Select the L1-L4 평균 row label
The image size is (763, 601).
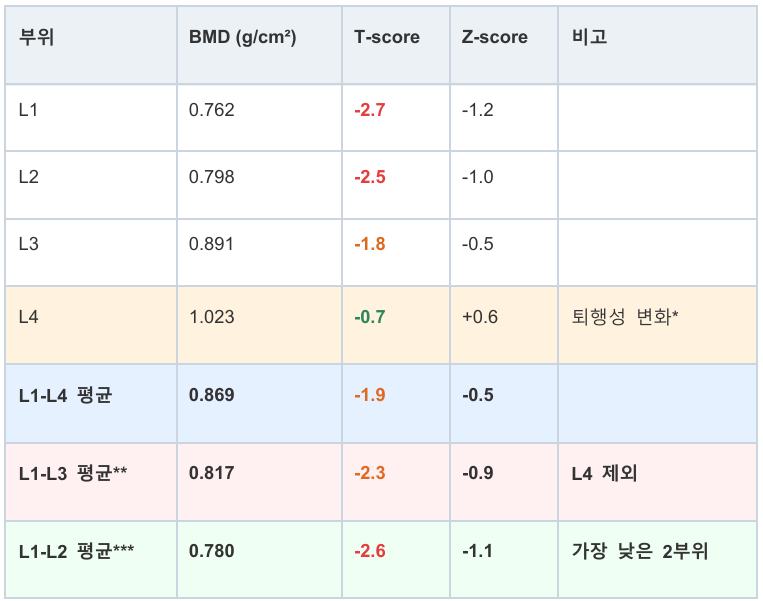click(65, 395)
